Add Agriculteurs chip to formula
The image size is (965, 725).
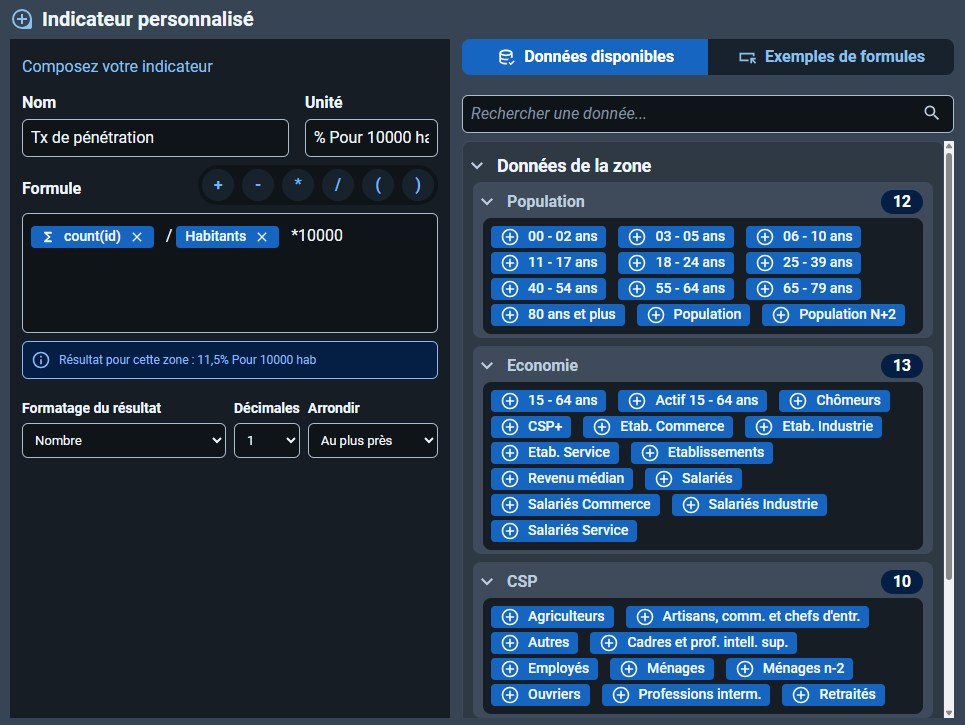click(552, 617)
